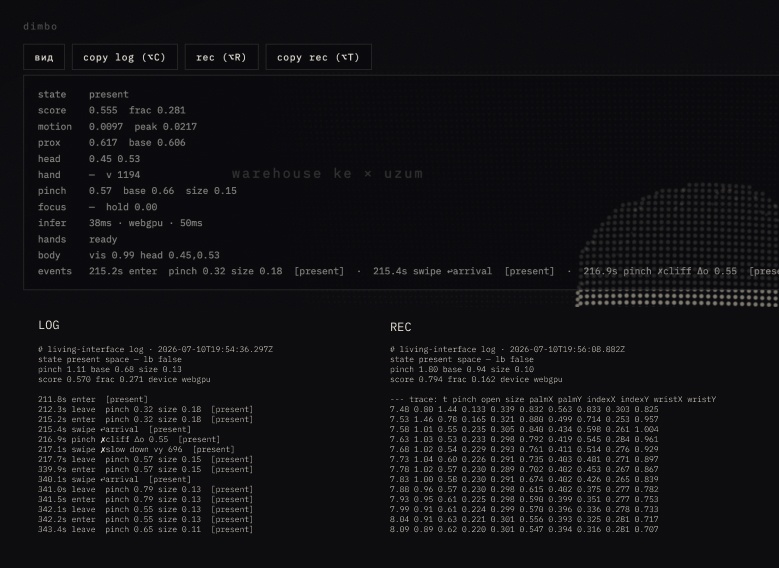The width and height of the screenshot is (779, 568).
Task: Click the copy rec button
Action: click(318, 57)
